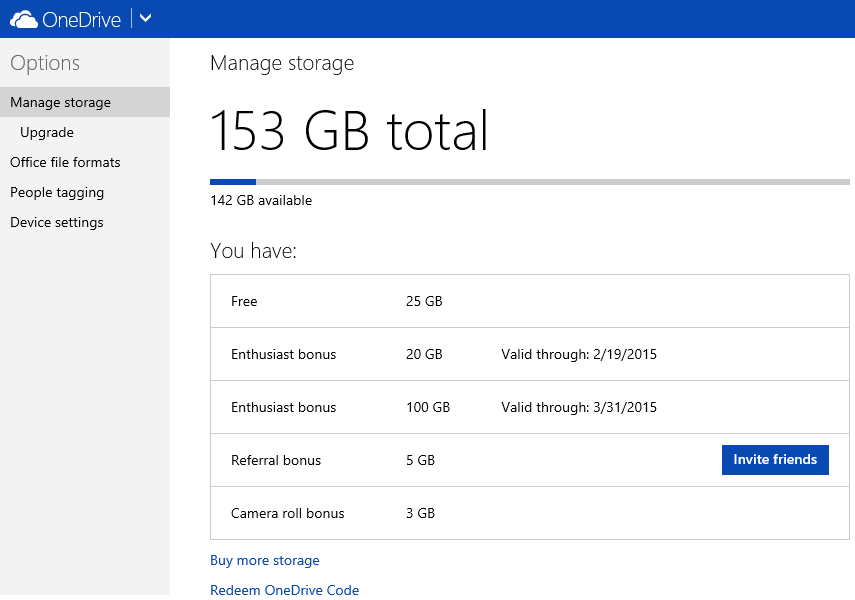Select the Enthusiast bonus 100 GB row
The image size is (855, 600).
[529, 407]
